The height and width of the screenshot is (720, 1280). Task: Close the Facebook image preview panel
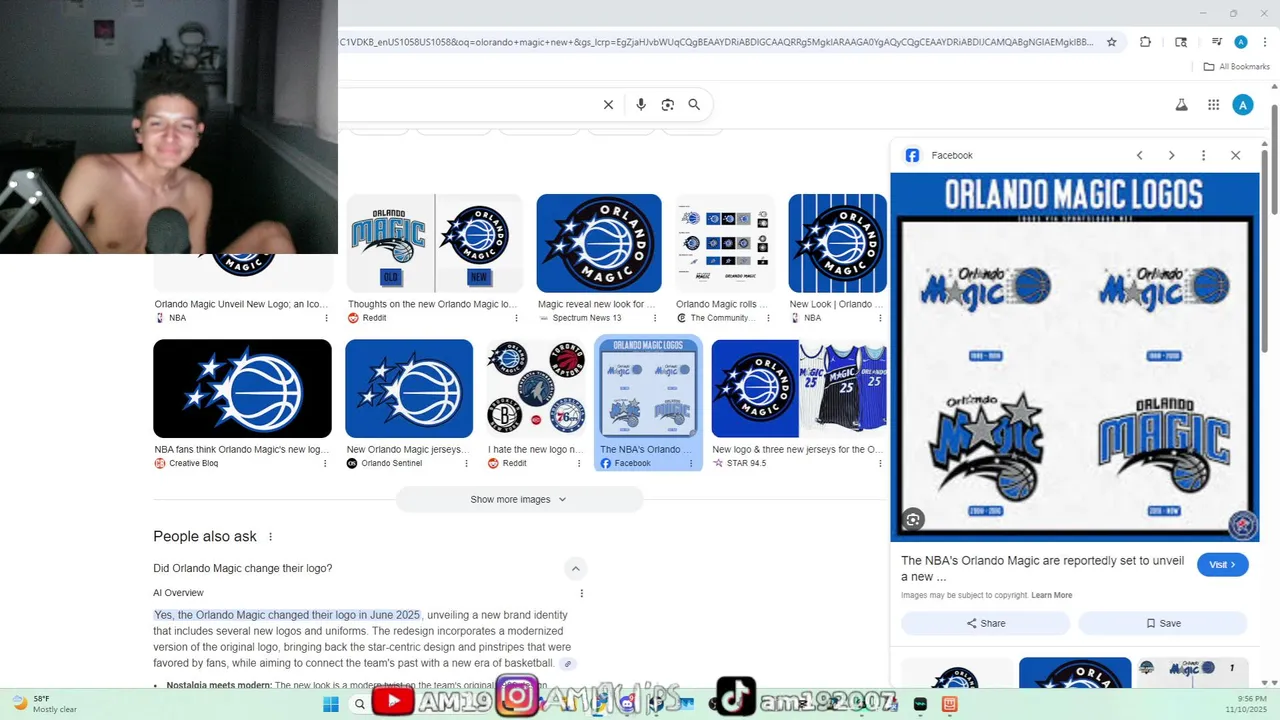point(1235,155)
